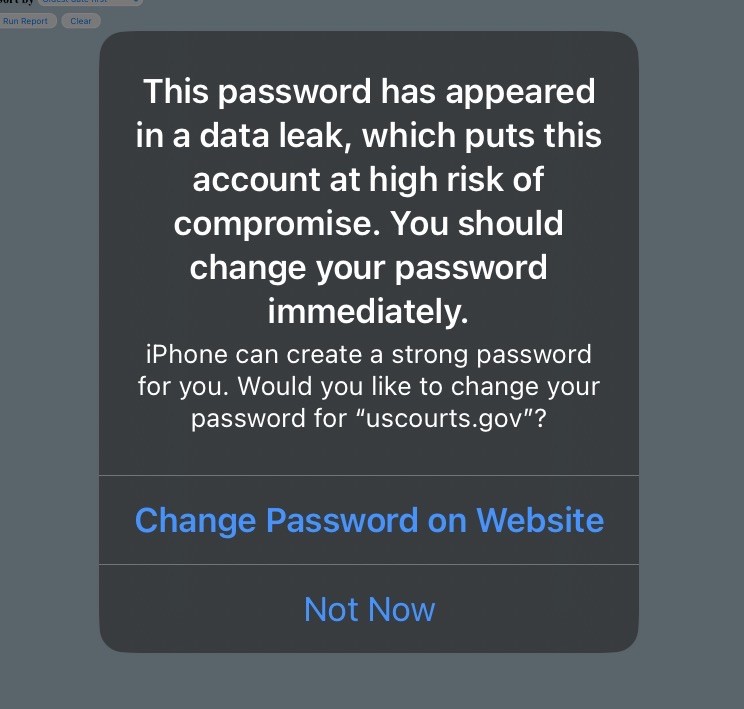Decline password change via Not Now
The height and width of the screenshot is (709, 744).
coord(369,609)
